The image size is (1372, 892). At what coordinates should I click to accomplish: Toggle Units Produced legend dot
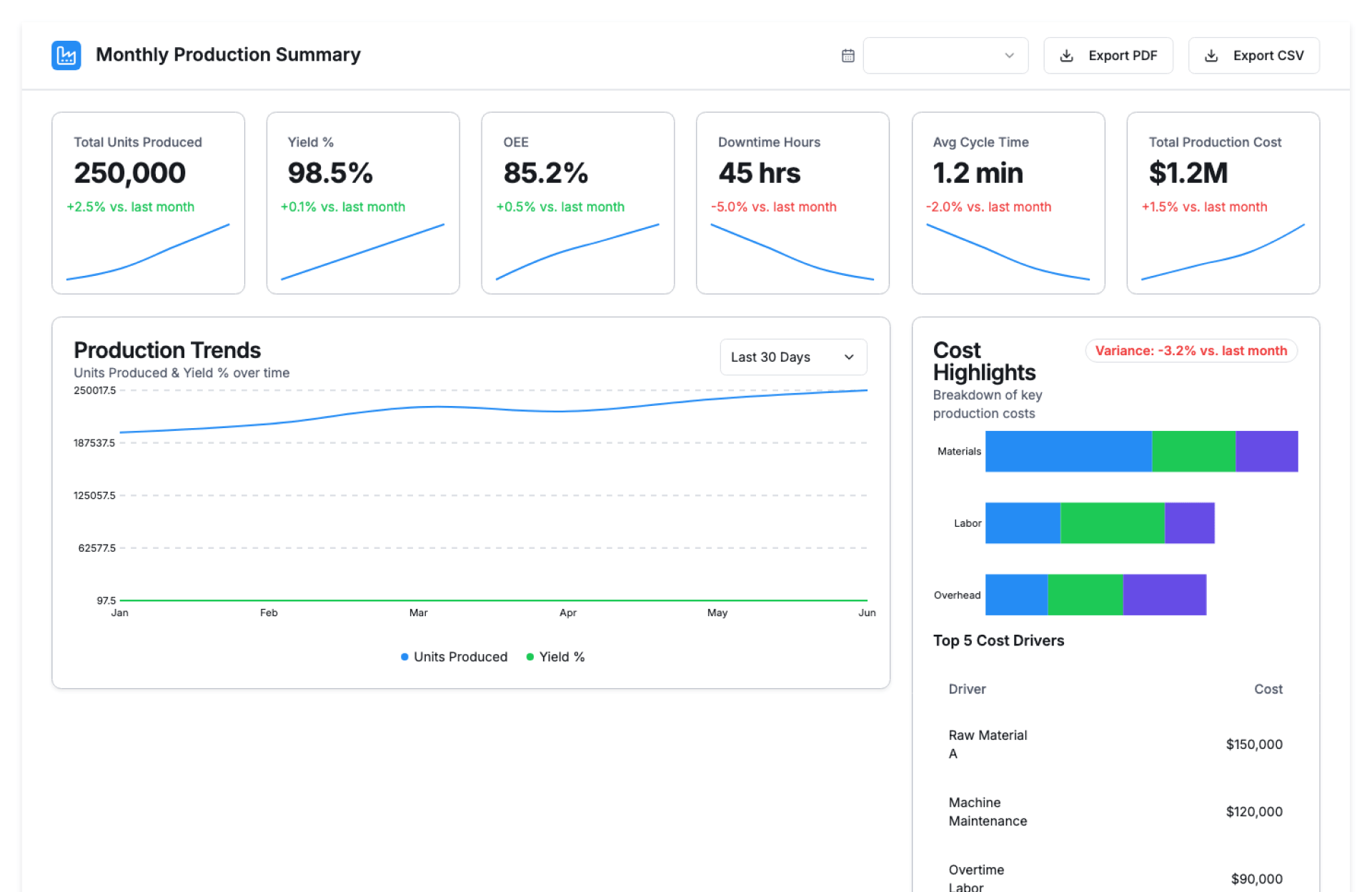click(x=404, y=657)
